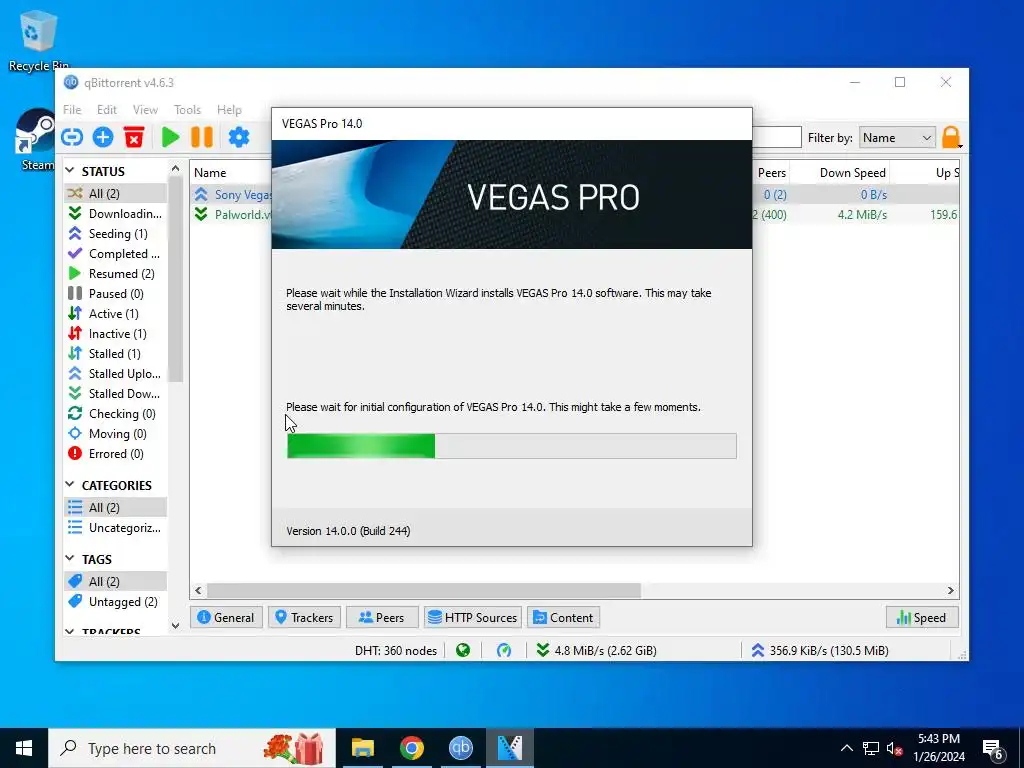This screenshot has width=1024, height=768.
Task: Open the View menu
Action: [x=145, y=110]
